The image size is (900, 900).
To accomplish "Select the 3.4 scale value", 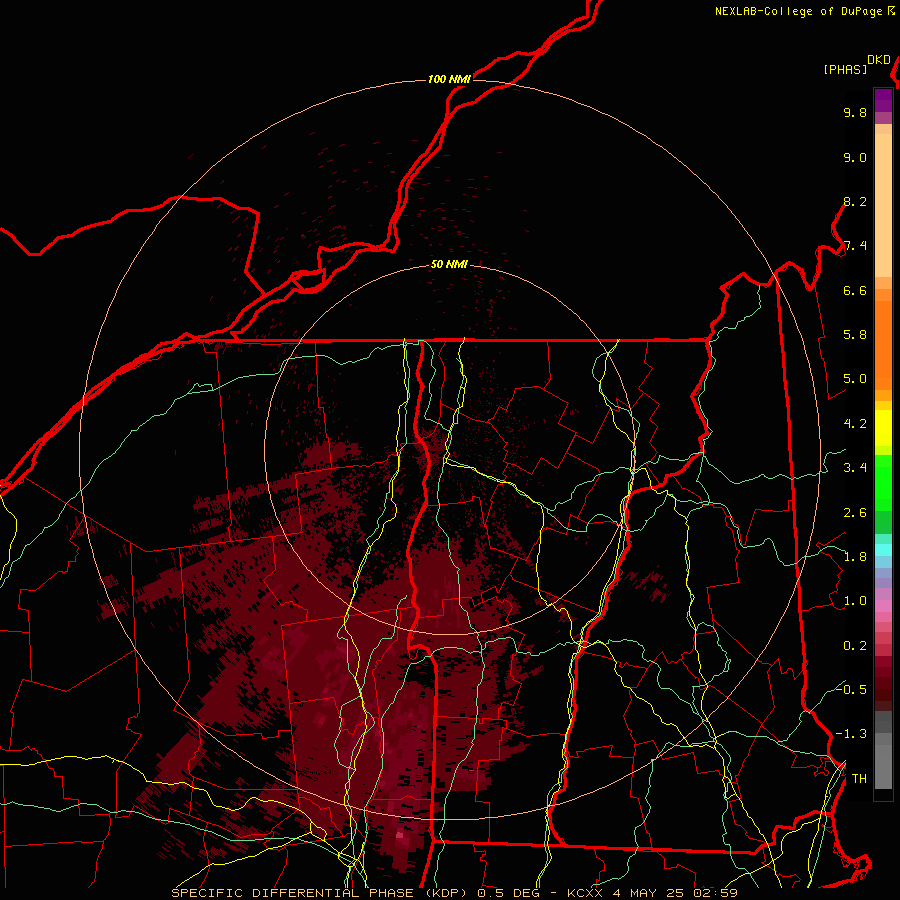I will 855,468.
